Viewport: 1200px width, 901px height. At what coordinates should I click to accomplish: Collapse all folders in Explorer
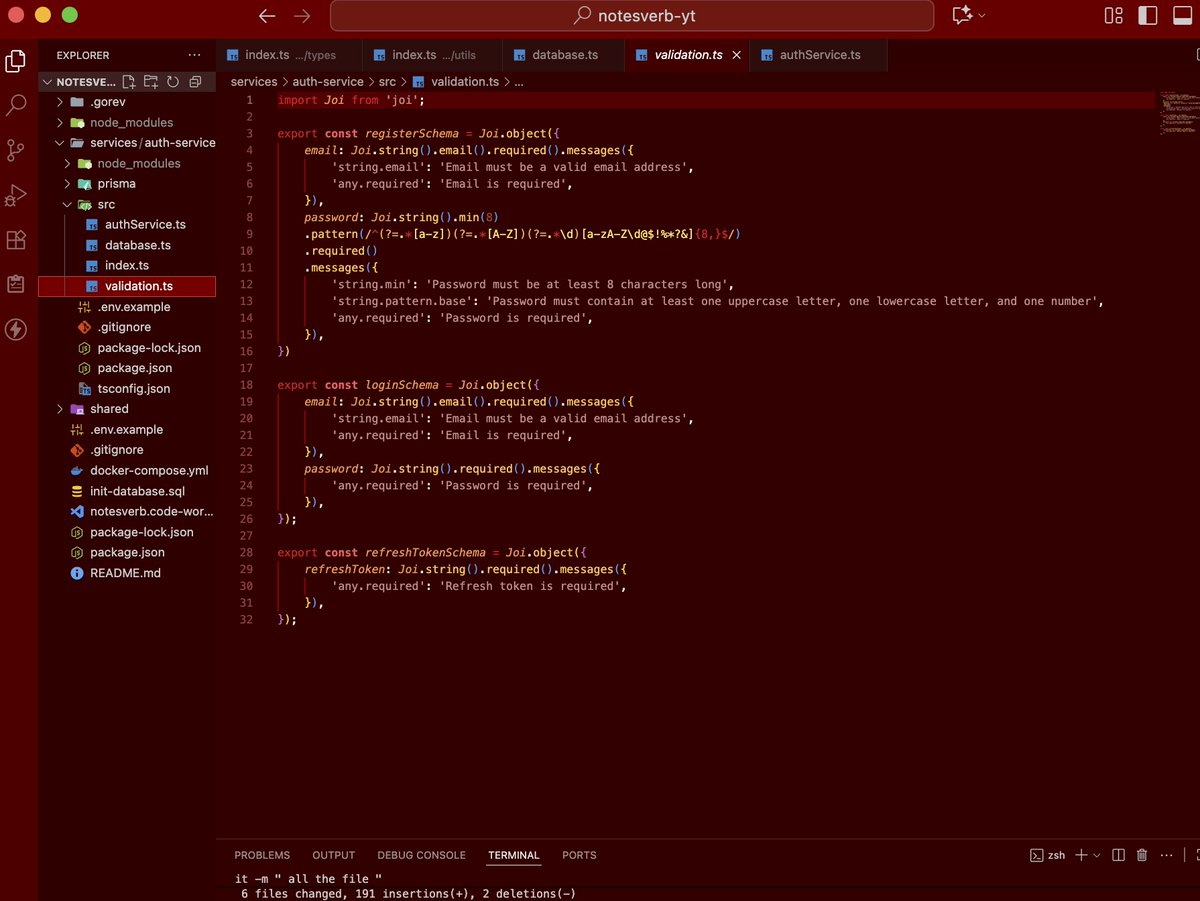(x=195, y=82)
